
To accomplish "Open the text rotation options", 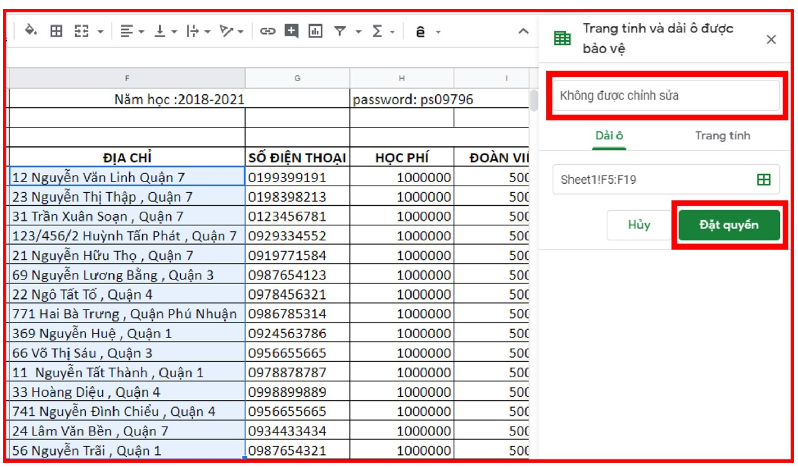I will (231, 32).
